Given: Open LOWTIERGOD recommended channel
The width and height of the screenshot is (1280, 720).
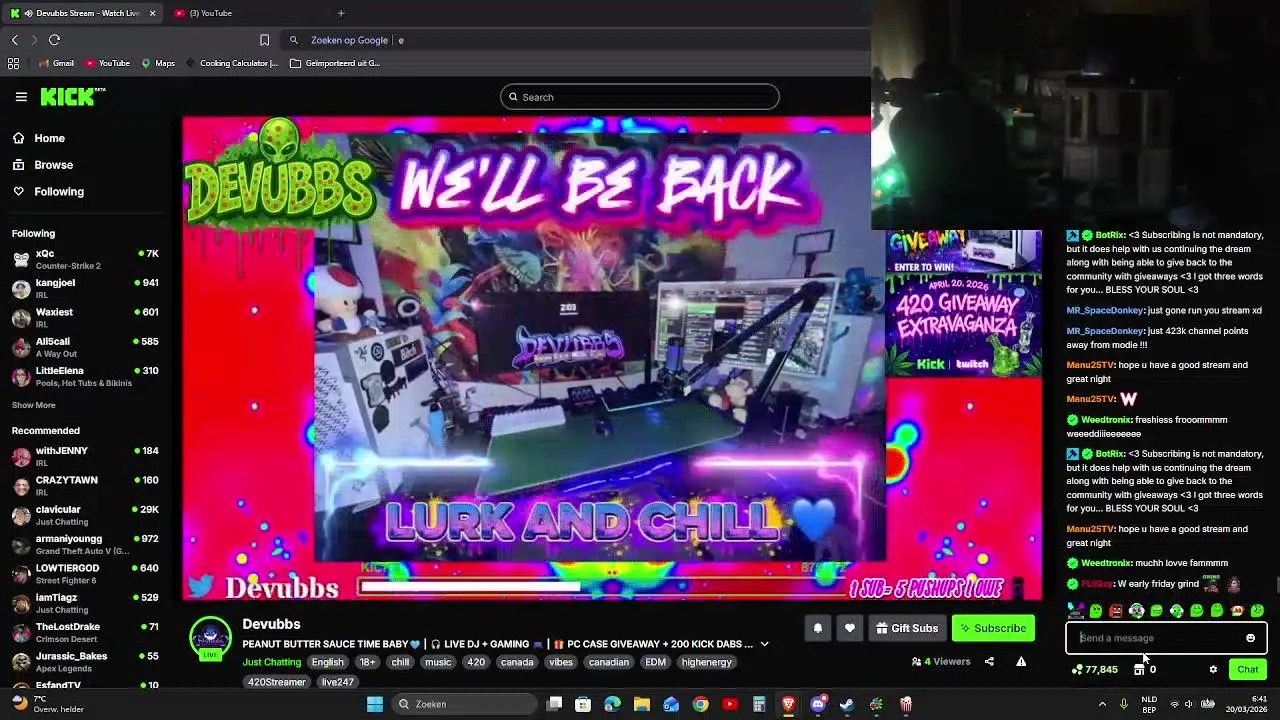Looking at the screenshot, I should 85,573.
